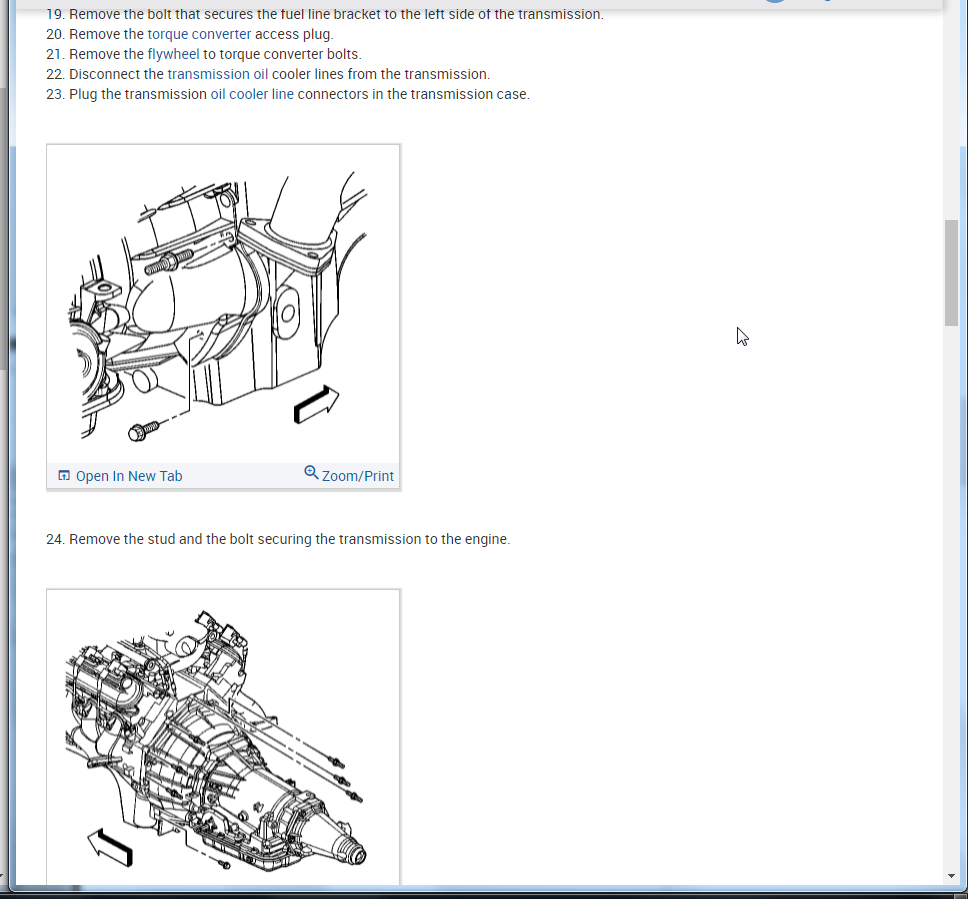Image resolution: width=968 pixels, height=899 pixels.
Task: Open the torque converter link
Action: [199, 34]
